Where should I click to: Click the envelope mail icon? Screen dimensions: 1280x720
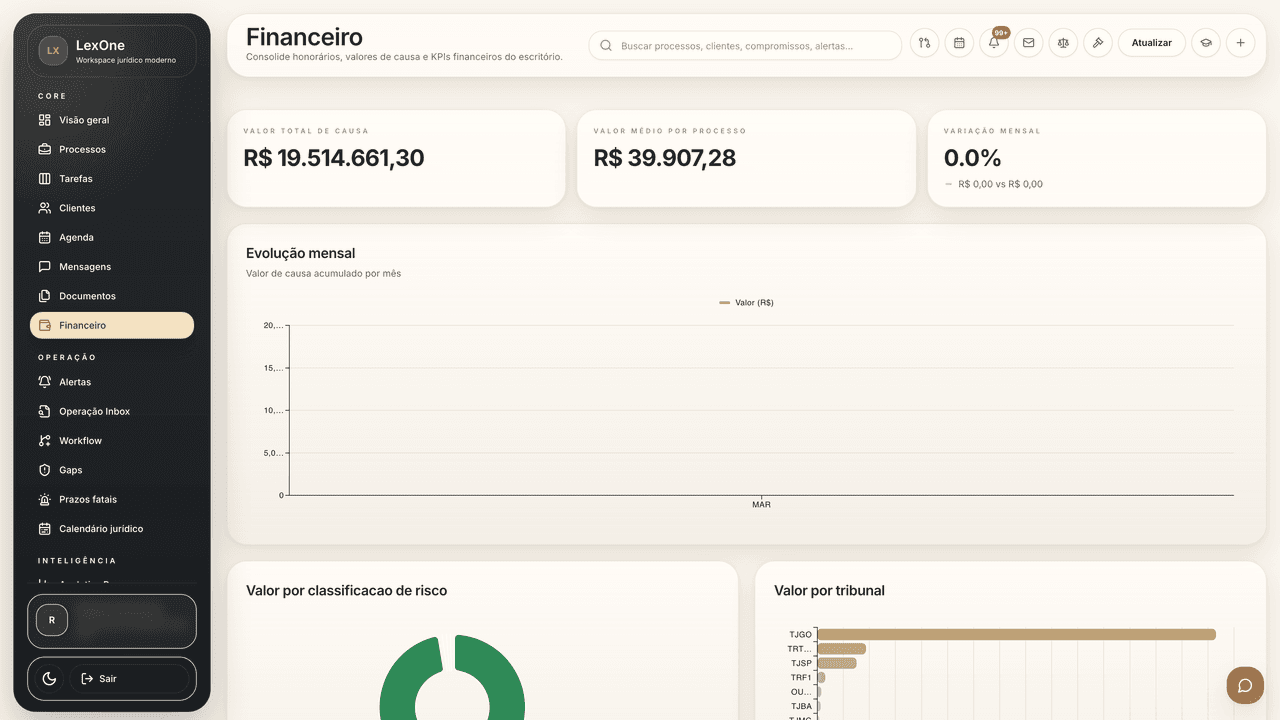pyautogui.click(x=1028, y=43)
